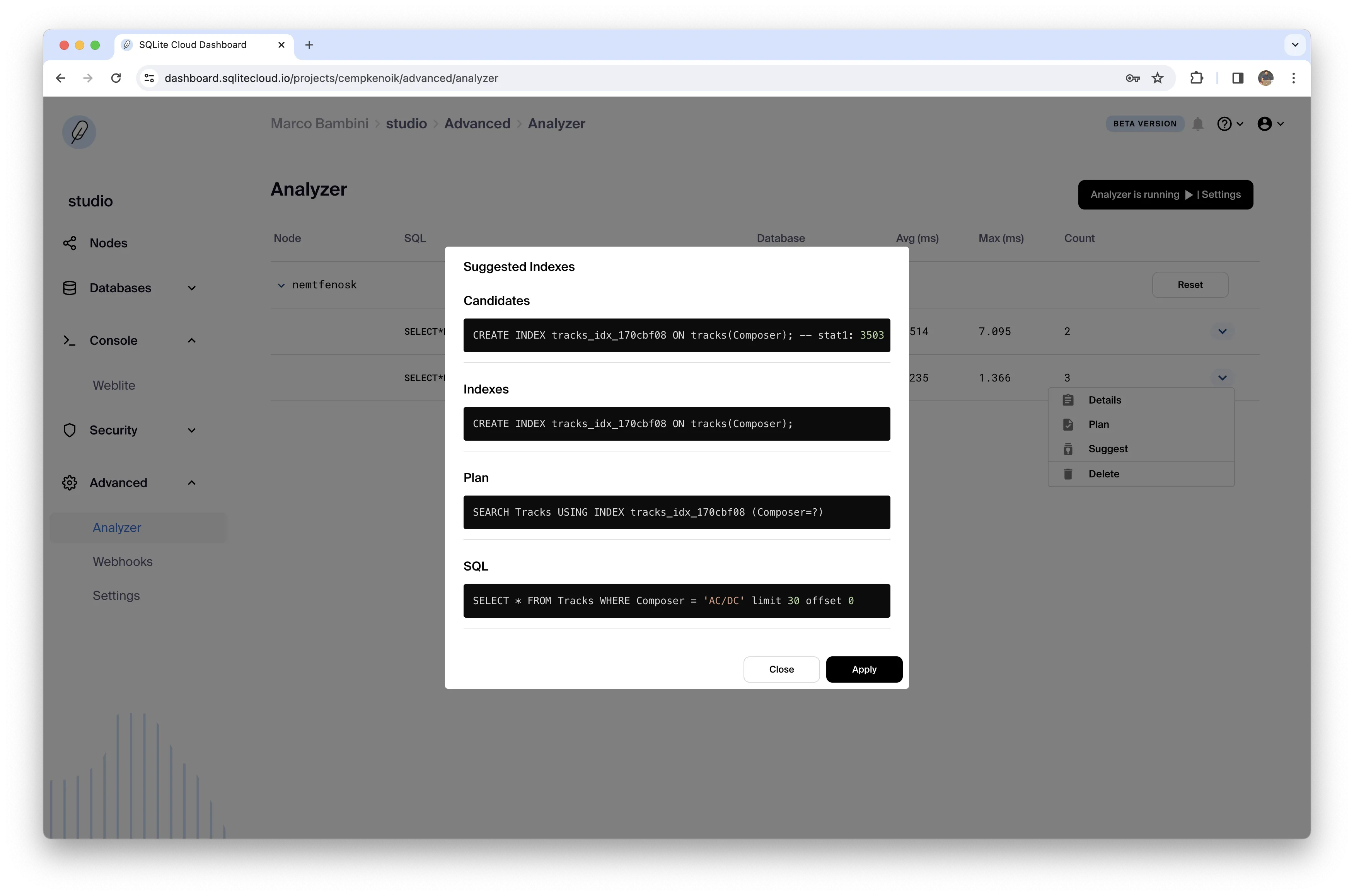Open the user account menu
The height and width of the screenshot is (896, 1354).
[1270, 123]
